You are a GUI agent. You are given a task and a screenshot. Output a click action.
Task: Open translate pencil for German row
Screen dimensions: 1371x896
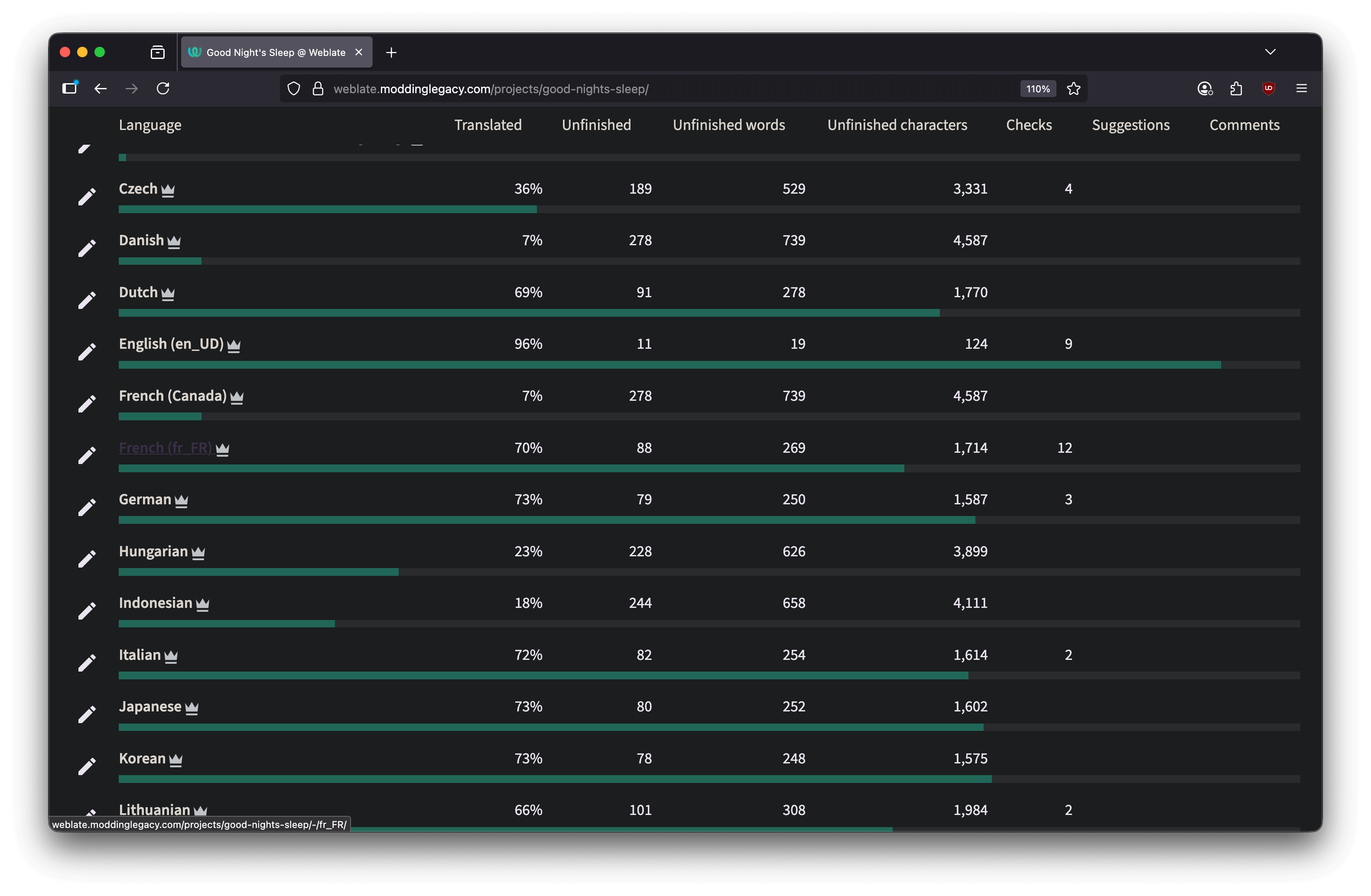87,507
